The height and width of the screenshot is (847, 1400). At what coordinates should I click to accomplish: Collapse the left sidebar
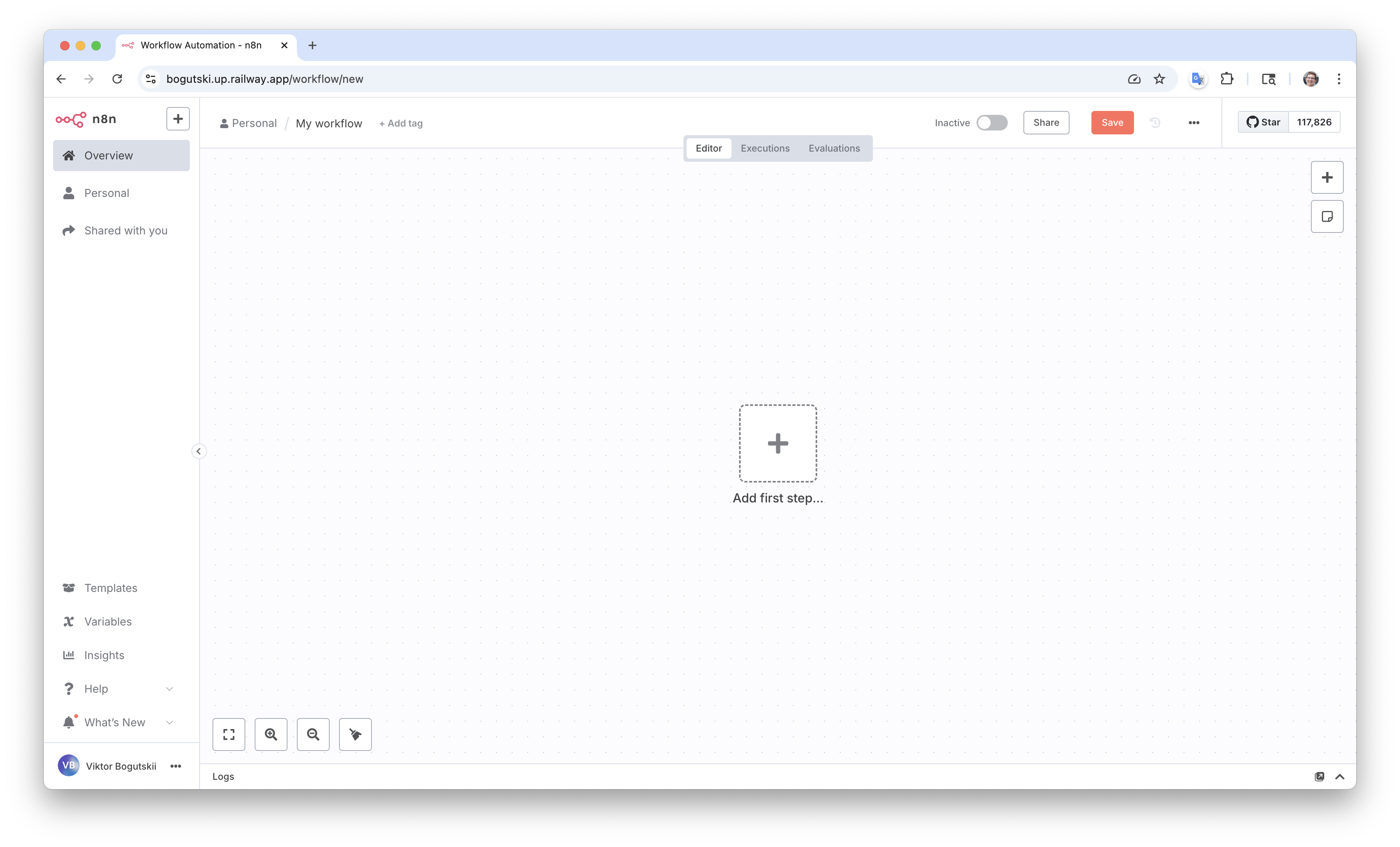(198, 451)
